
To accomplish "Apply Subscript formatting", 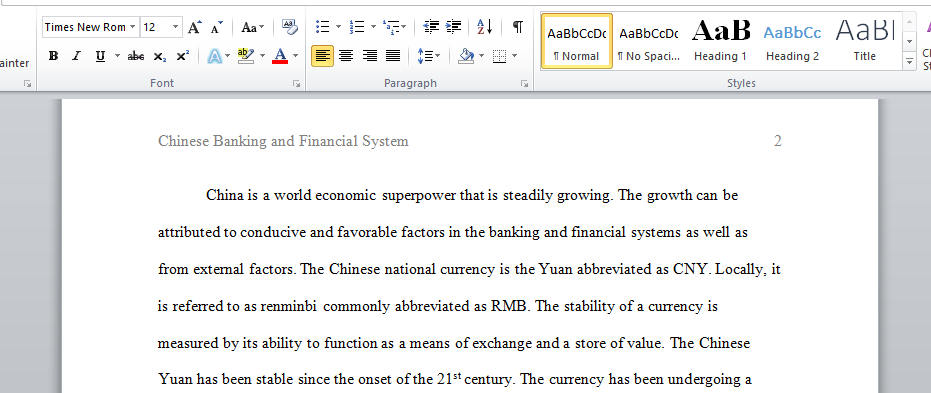I will (159, 56).
